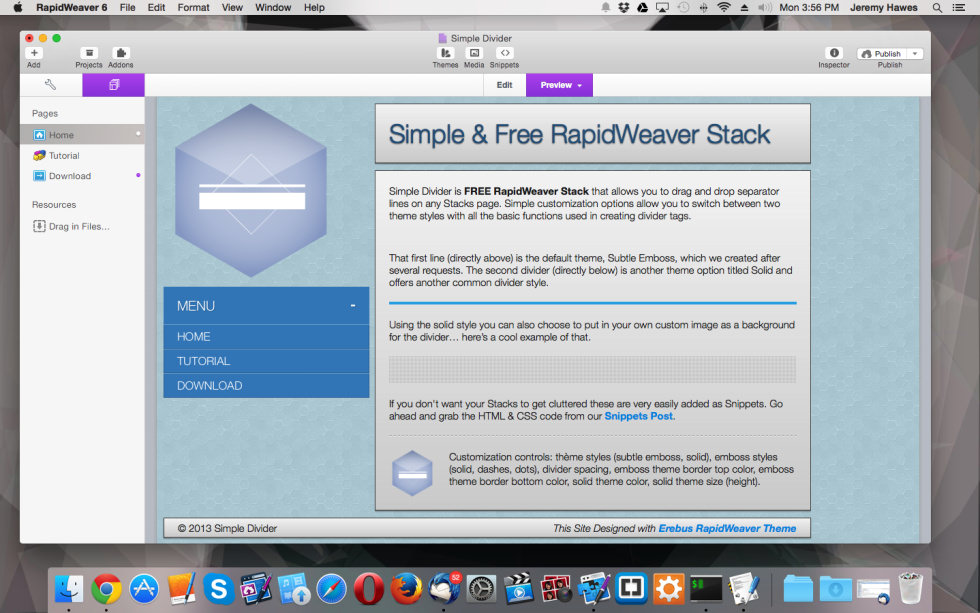Open the Trash in the dock
Image resolution: width=980 pixels, height=613 pixels.
tap(911, 589)
